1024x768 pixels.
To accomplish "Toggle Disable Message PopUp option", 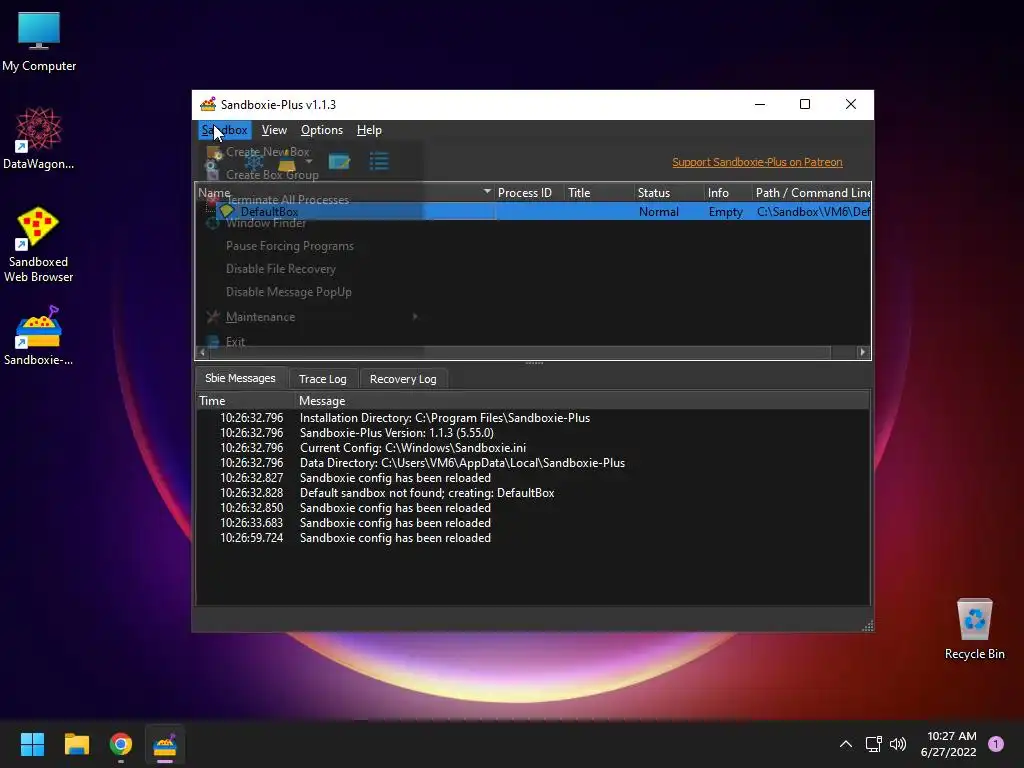I will (x=288, y=291).
